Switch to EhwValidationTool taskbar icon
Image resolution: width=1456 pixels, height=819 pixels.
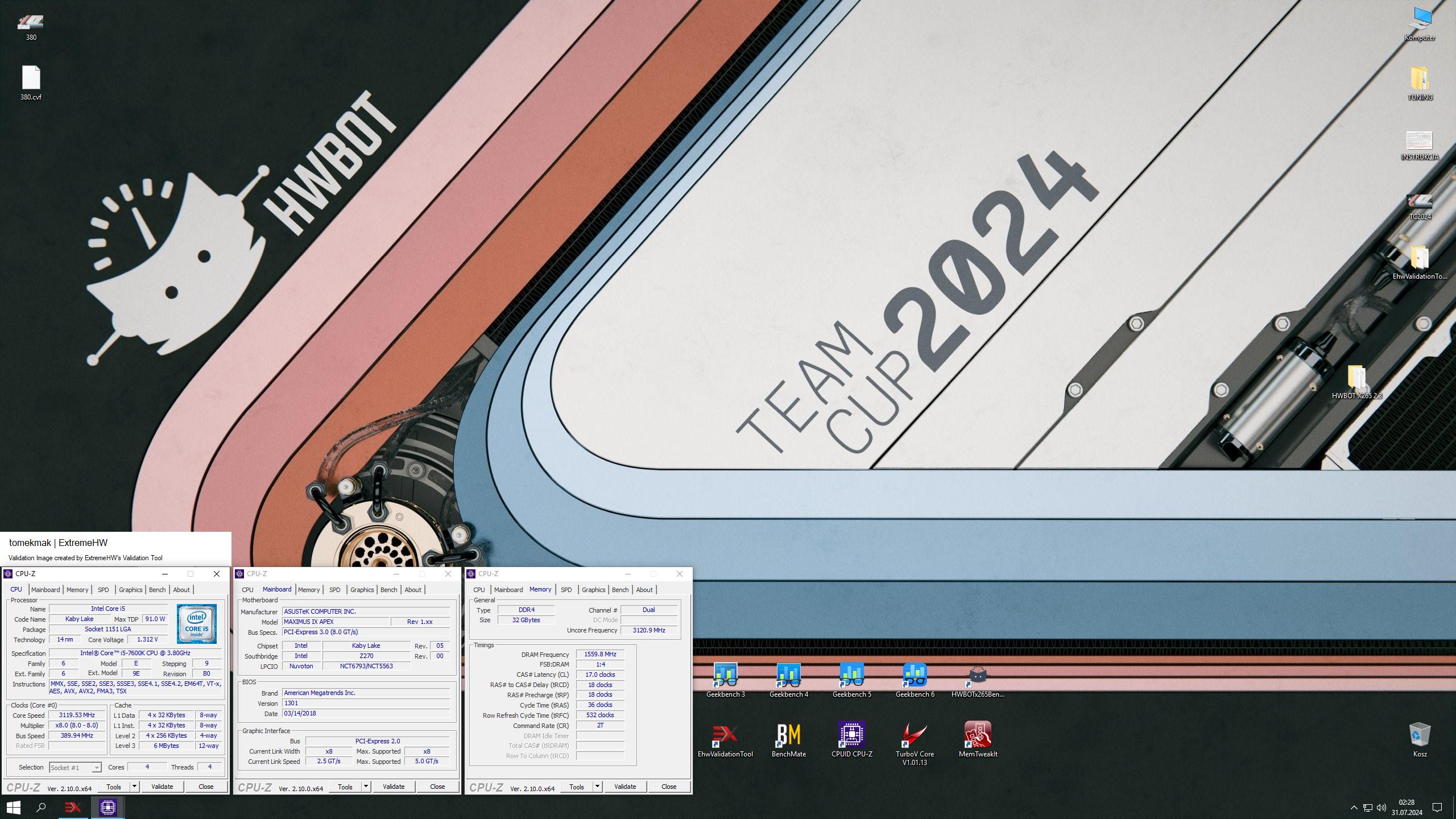click(73, 807)
